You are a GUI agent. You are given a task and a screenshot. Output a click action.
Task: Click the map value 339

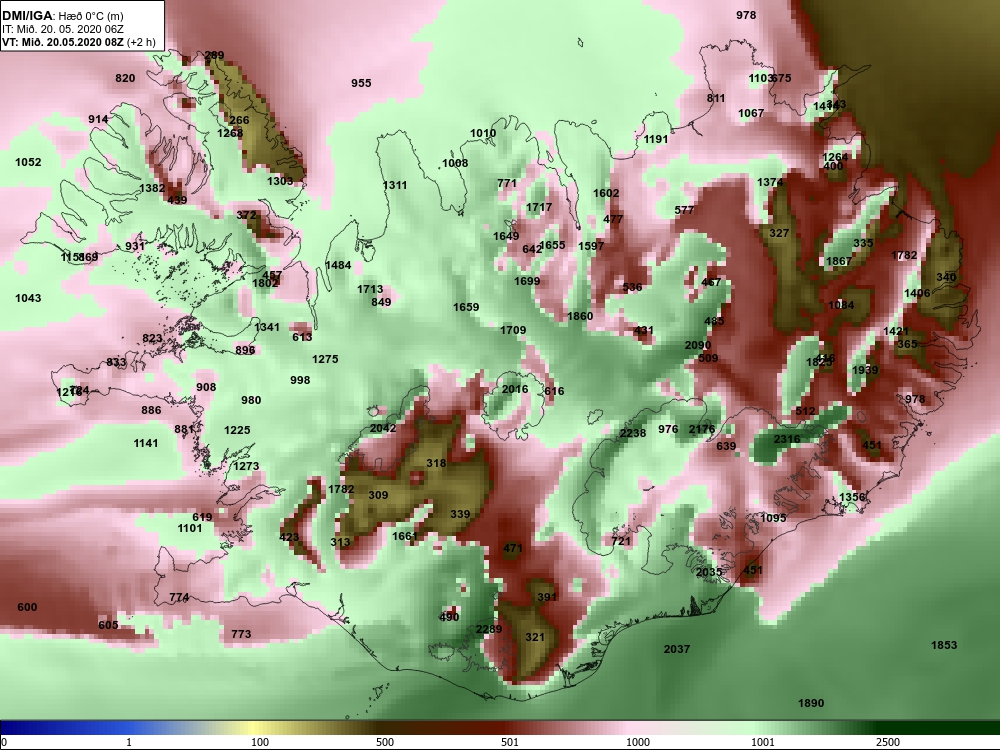click(x=460, y=514)
